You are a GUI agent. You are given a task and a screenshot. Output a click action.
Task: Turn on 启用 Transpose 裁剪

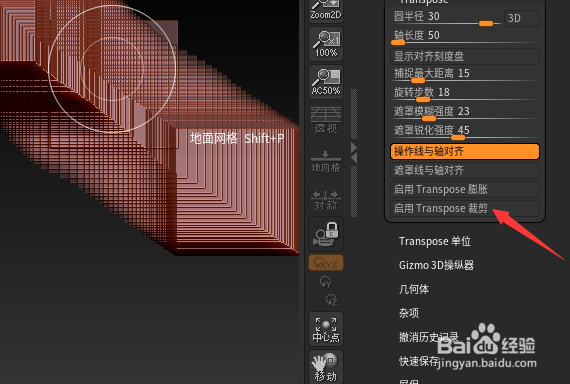[x=465, y=208]
